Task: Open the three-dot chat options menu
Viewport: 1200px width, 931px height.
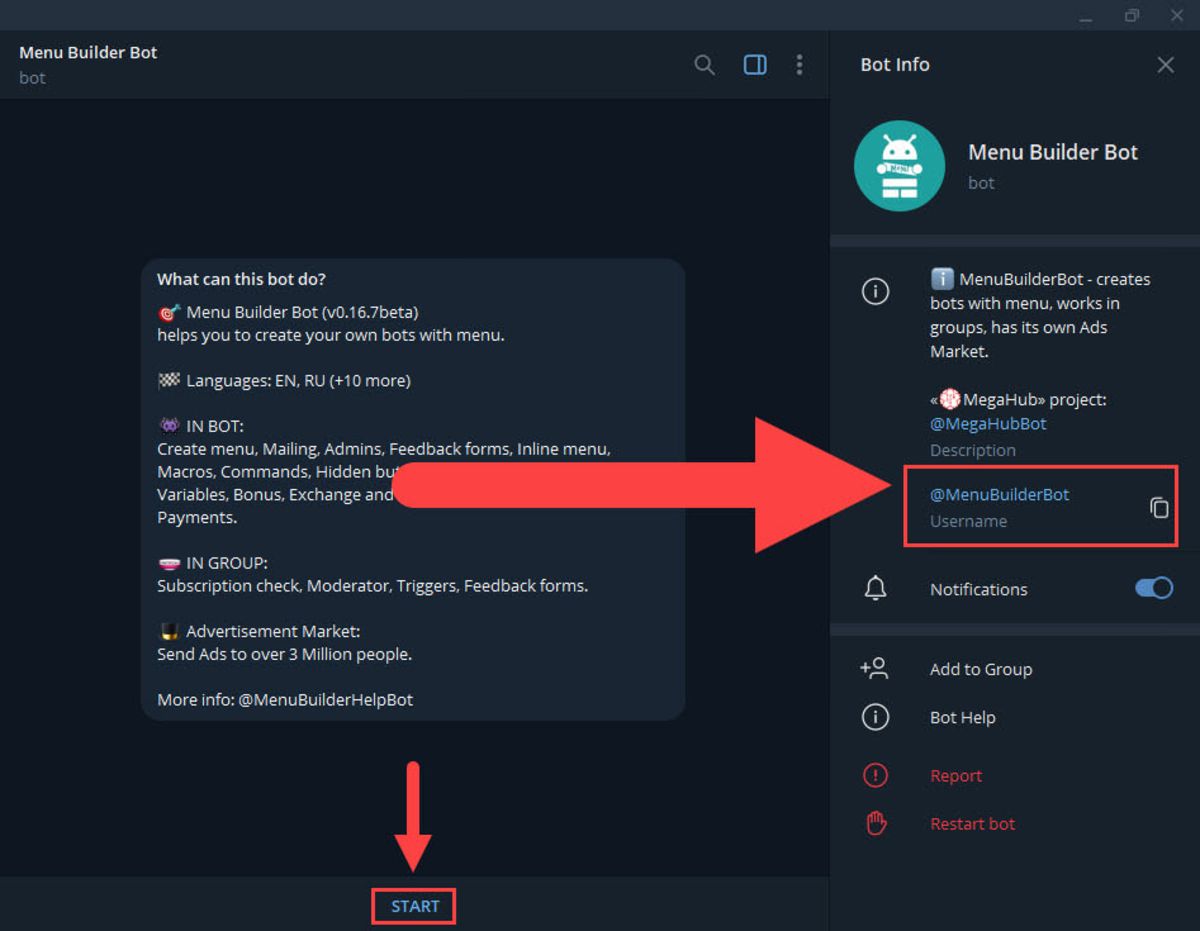Action: pyautogui.click(x=799, y=65)
